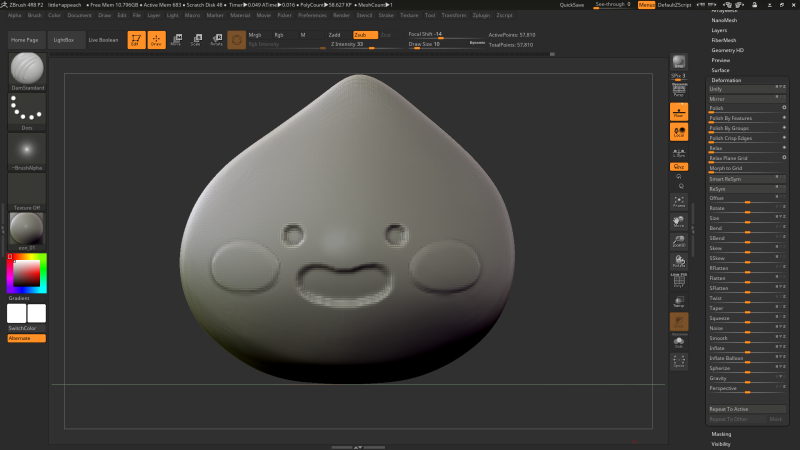The width and height of the screenshot is (800, 450).
Task: Toggle the Alternate color button
Action: [x=27, y=338]
